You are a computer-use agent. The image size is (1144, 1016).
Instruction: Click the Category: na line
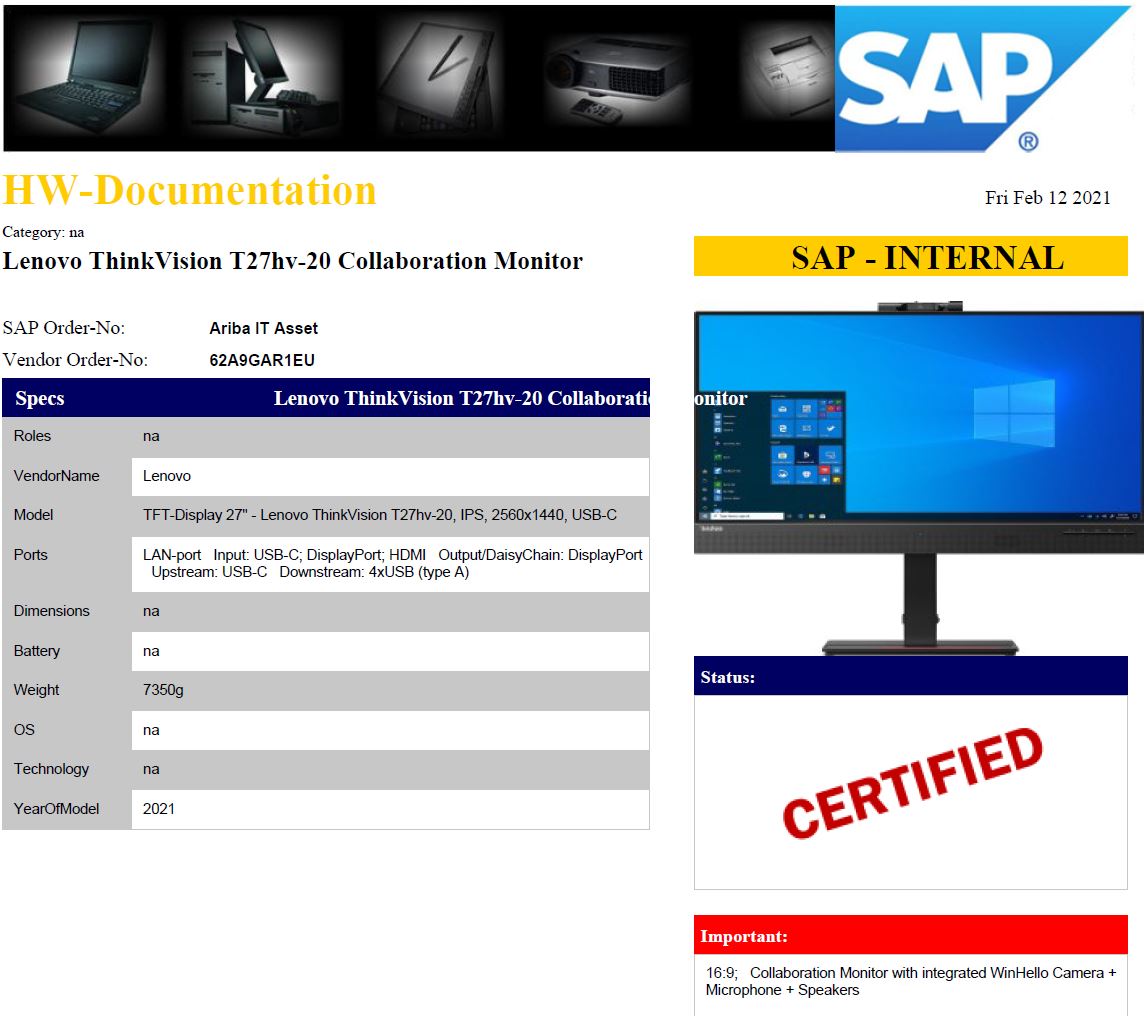(43, 232)
